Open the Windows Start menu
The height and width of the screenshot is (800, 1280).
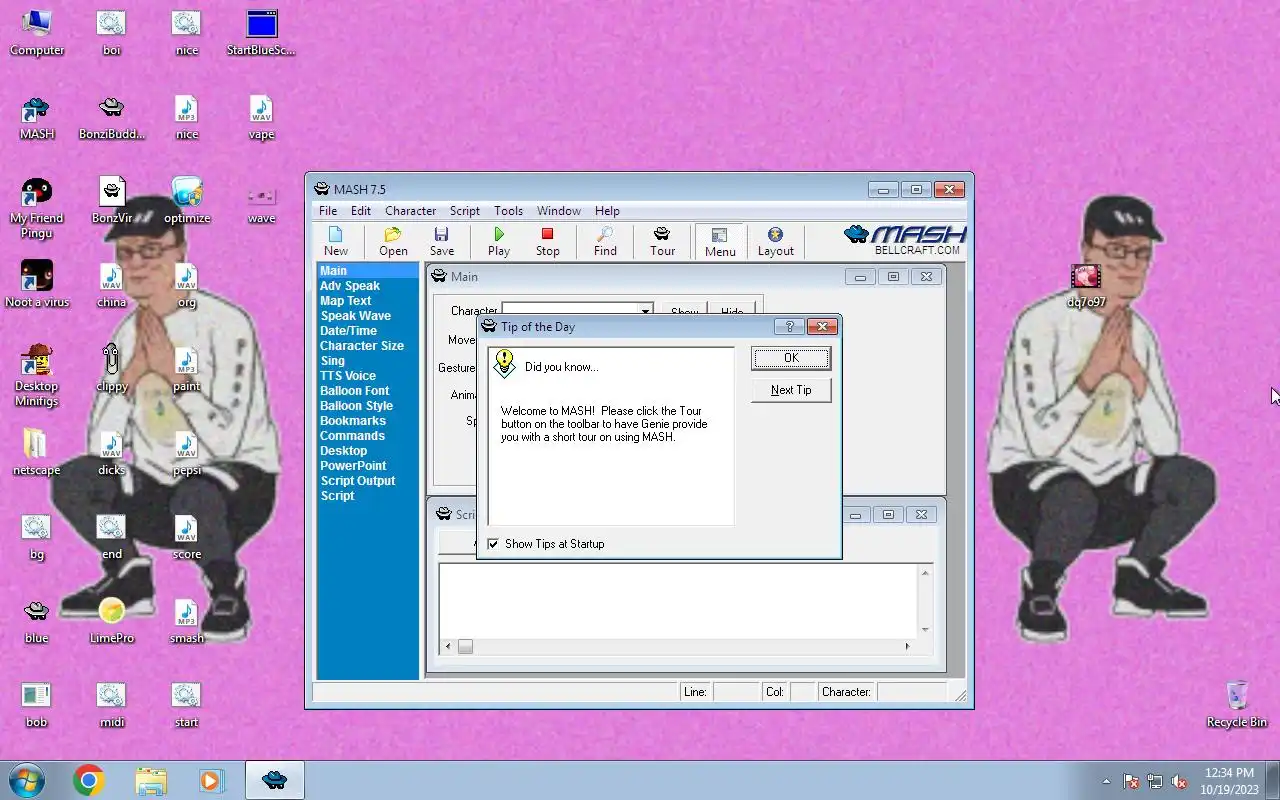point(26,780)
